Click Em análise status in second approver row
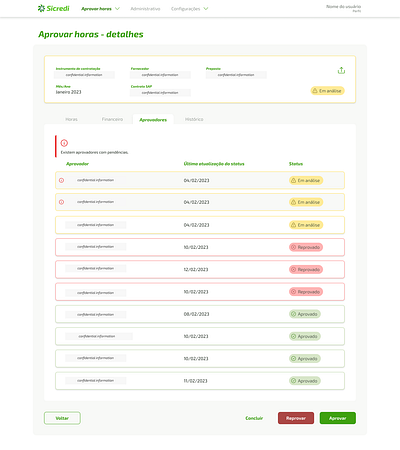 tap(306, 202)
